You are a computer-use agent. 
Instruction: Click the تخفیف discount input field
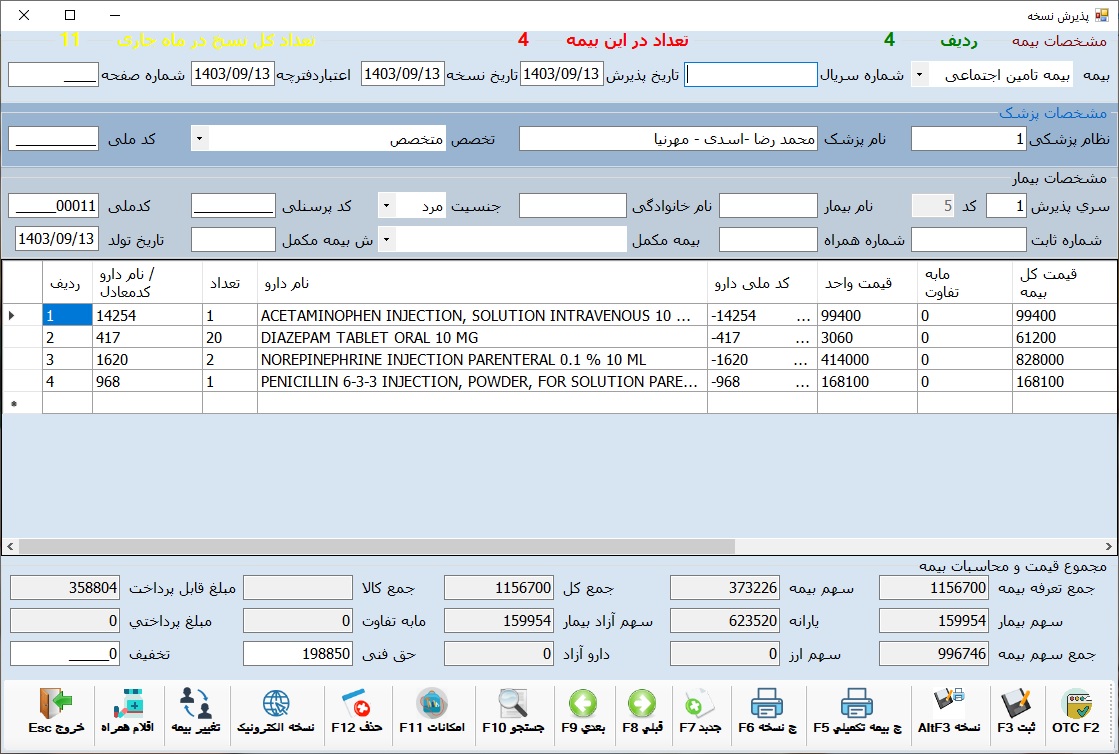click(54, 654)
